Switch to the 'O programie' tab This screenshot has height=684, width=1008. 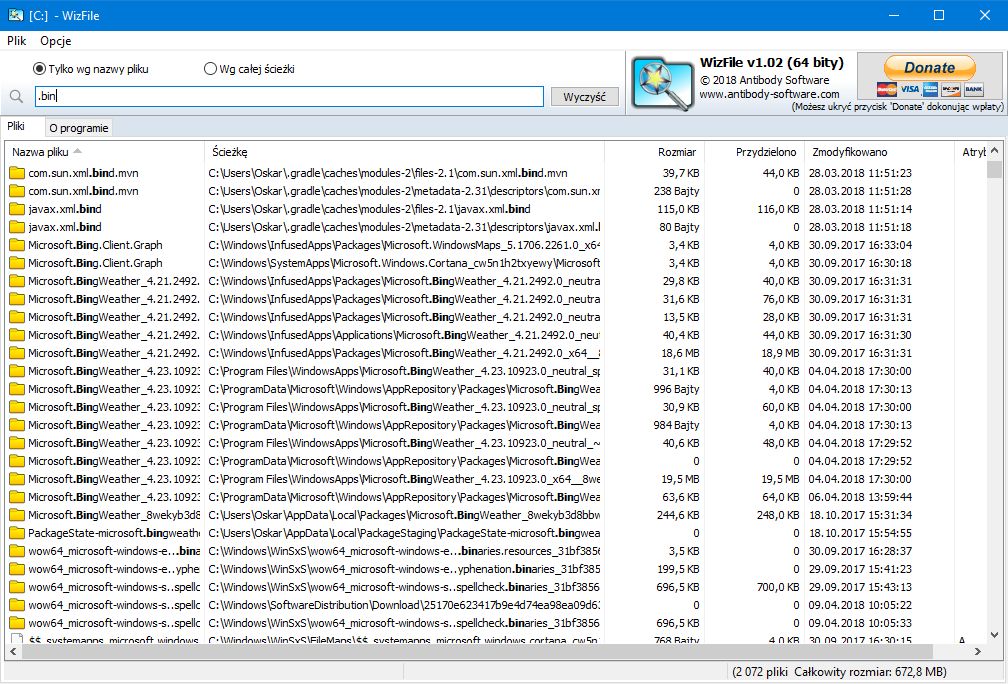pos(78,128)
